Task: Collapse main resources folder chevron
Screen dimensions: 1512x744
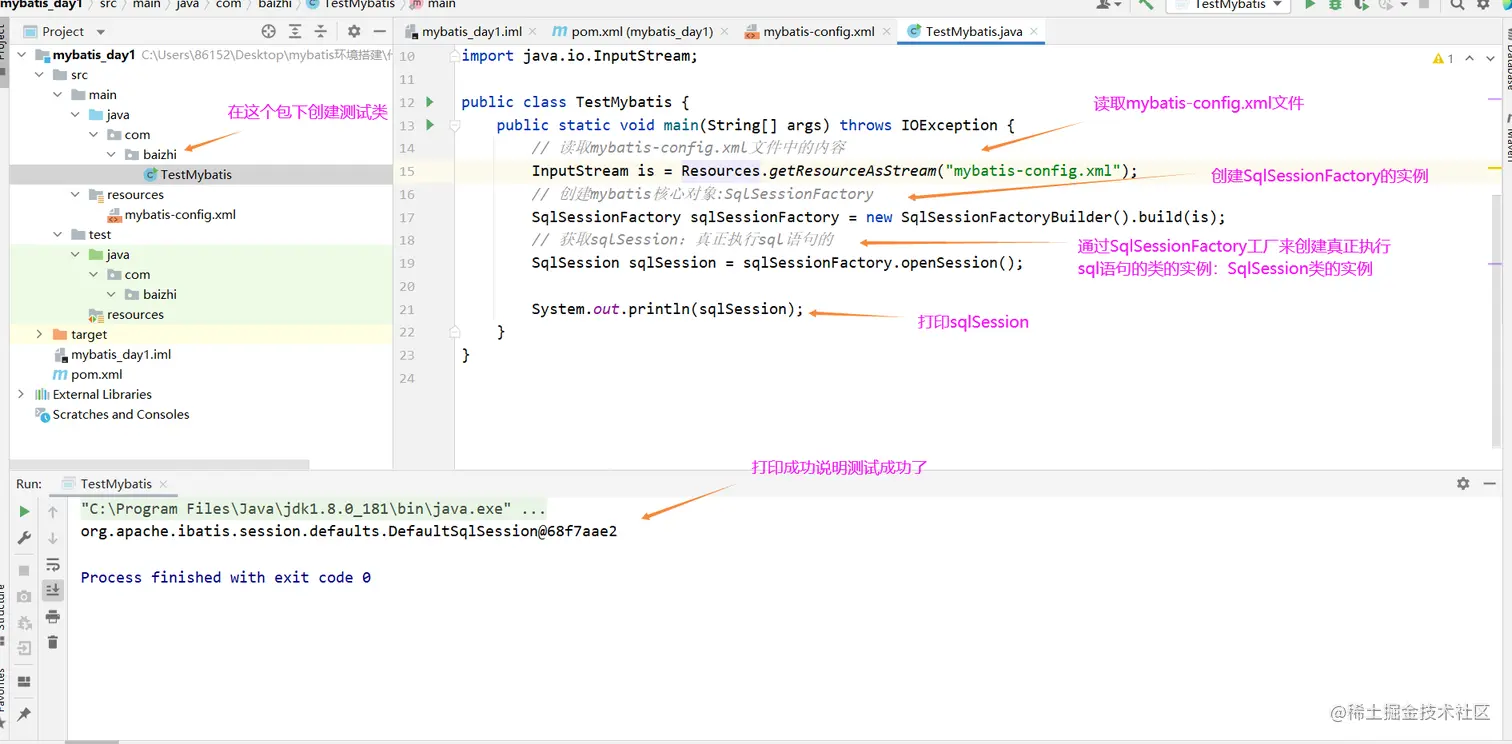Action: [75, 195]
